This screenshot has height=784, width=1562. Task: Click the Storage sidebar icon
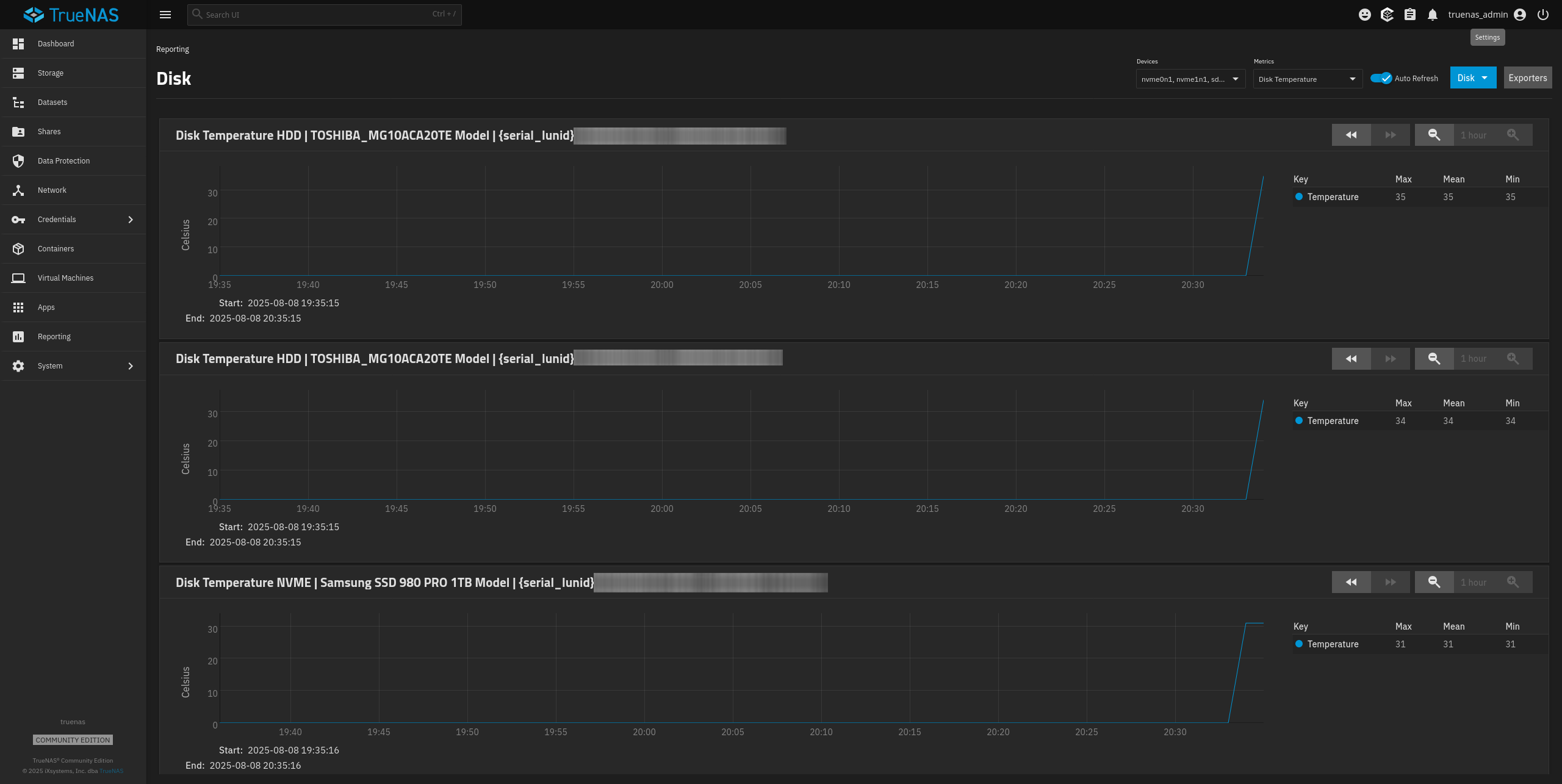pos(18,73)
